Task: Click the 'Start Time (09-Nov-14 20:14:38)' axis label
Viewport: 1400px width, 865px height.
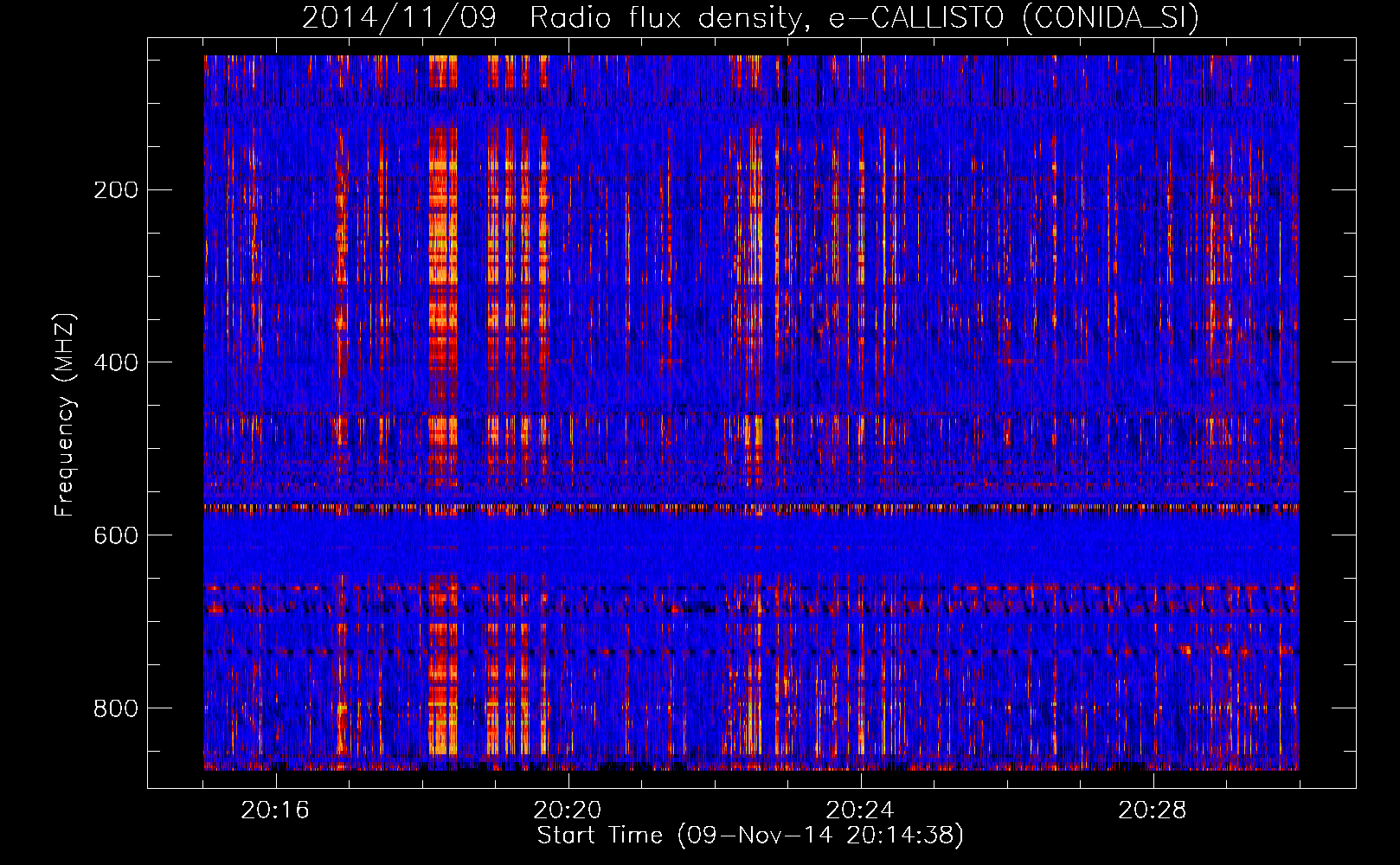Action: [750, 836]
